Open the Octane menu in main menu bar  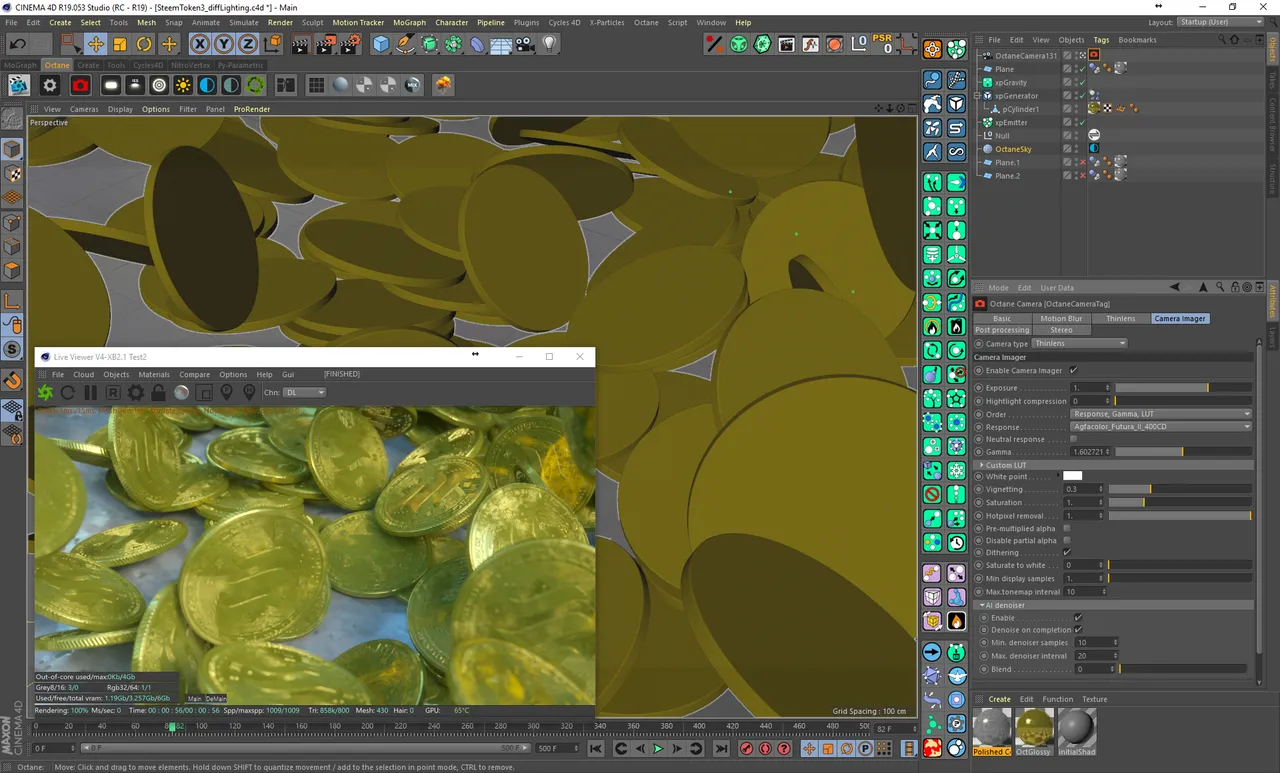pyautogui.click(x=646, y=22)
